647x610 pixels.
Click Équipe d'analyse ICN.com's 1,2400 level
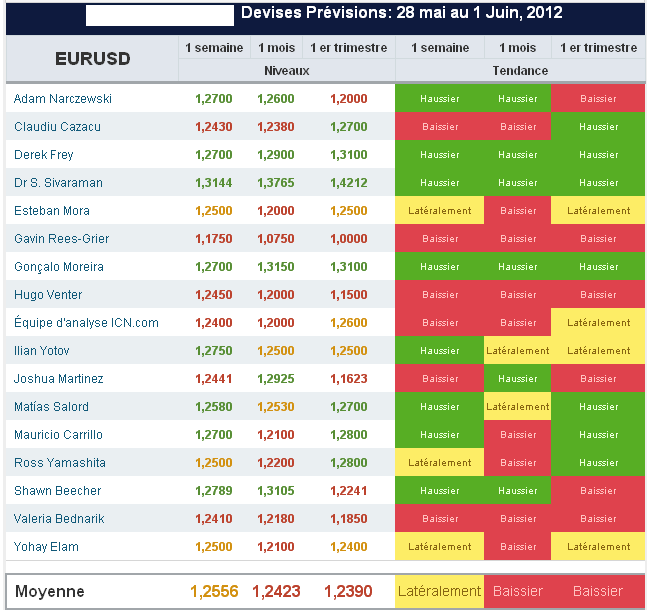(x=214, y=323)
